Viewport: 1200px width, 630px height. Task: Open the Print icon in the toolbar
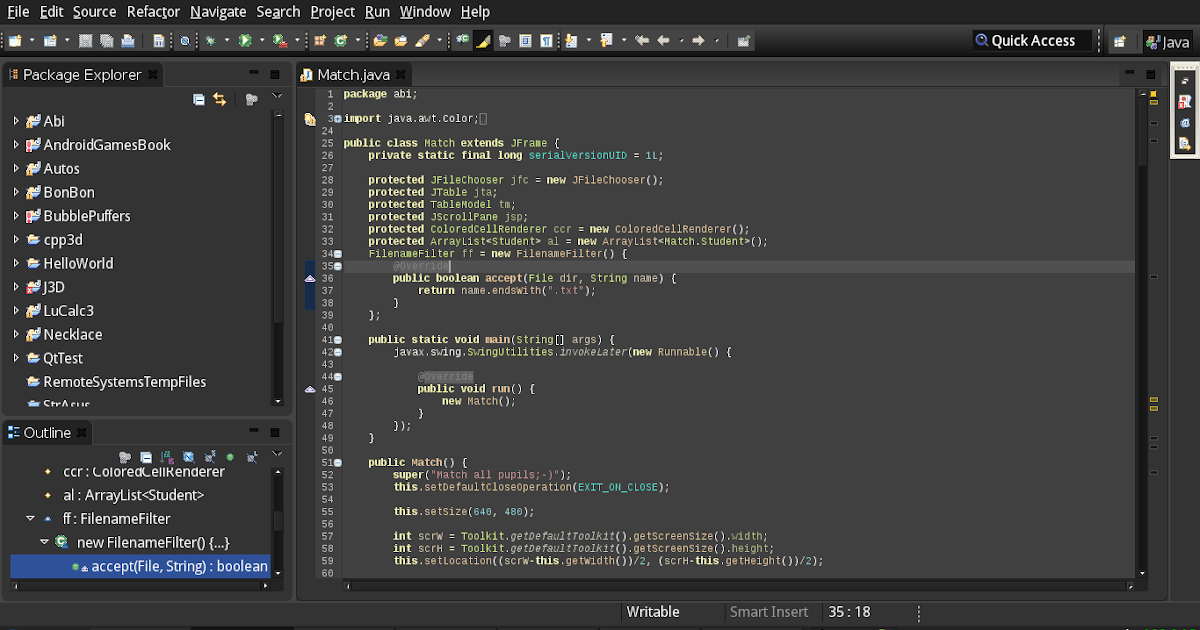pyautogui.click(x=128, y=40)
